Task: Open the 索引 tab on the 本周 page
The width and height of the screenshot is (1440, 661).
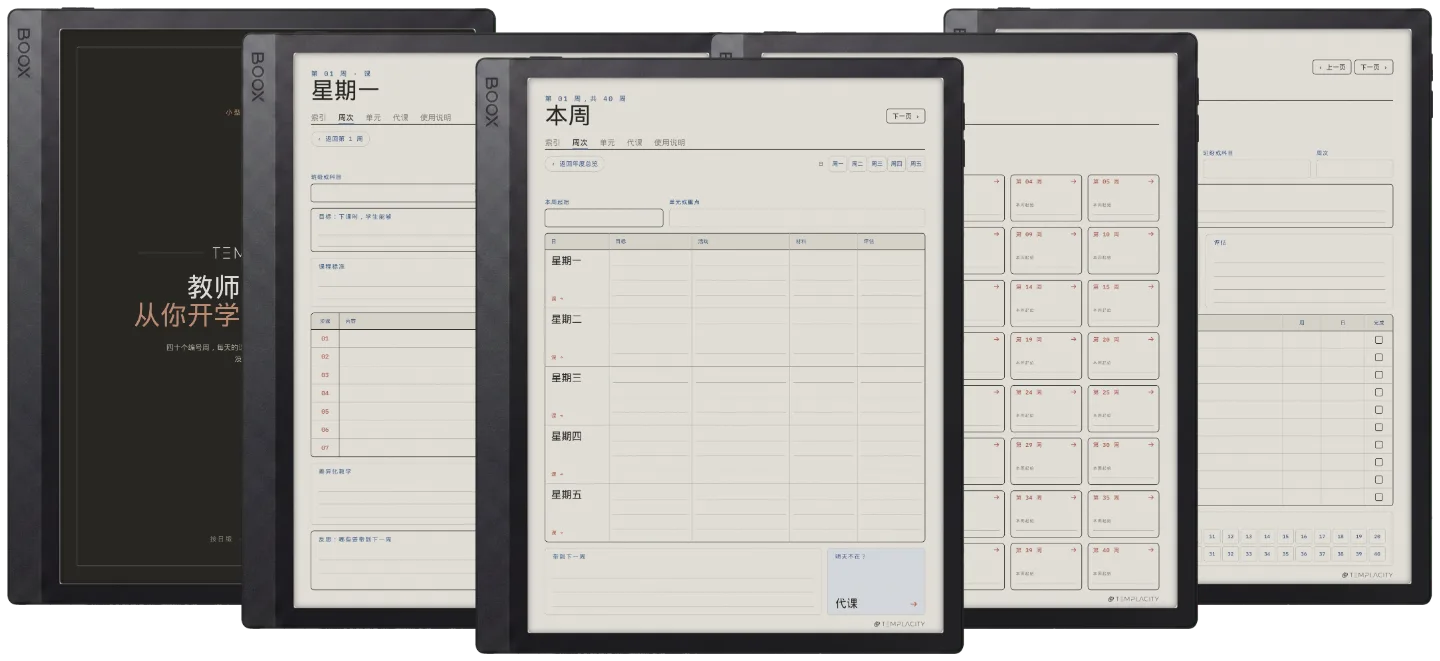Action: point(553,142)
